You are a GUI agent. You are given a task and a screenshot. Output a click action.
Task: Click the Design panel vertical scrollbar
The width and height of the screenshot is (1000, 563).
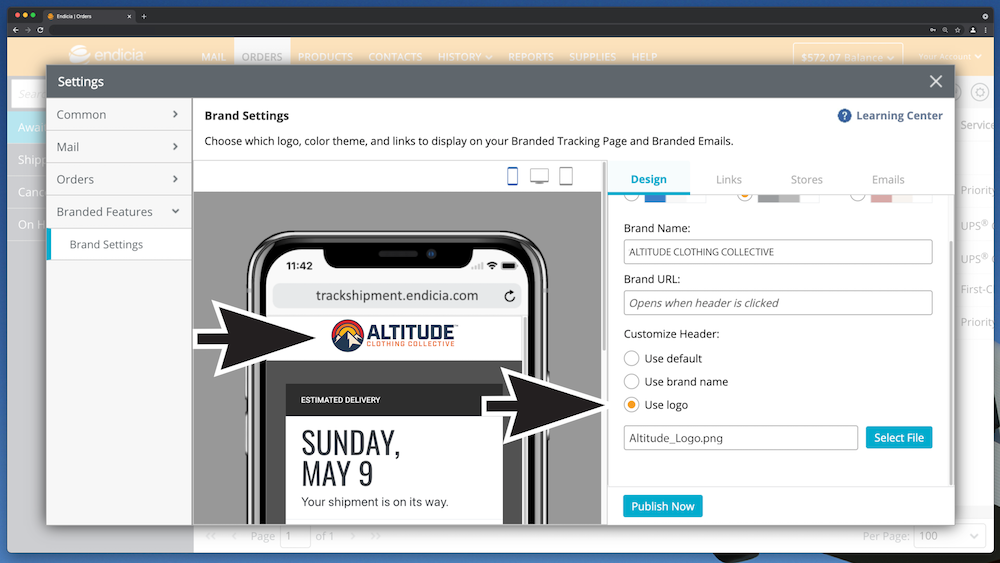pos(951,363)
